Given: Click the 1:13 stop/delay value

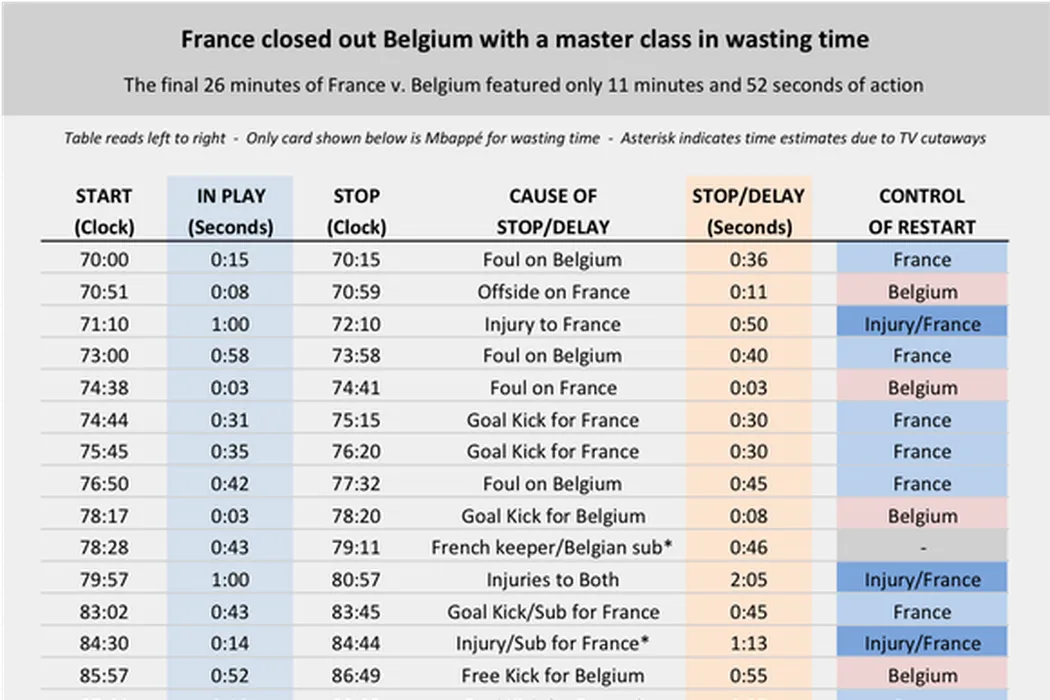Looking at the screenshot, I should tap(748, 644).
